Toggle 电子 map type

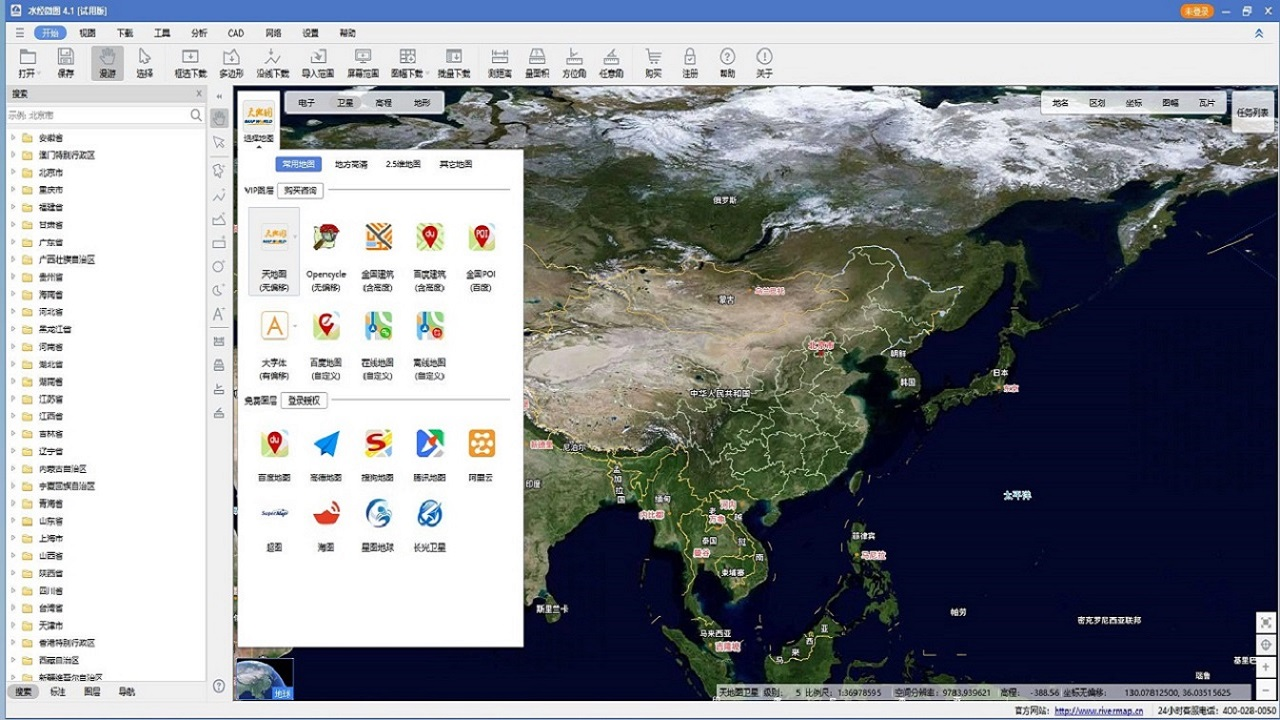306,103
